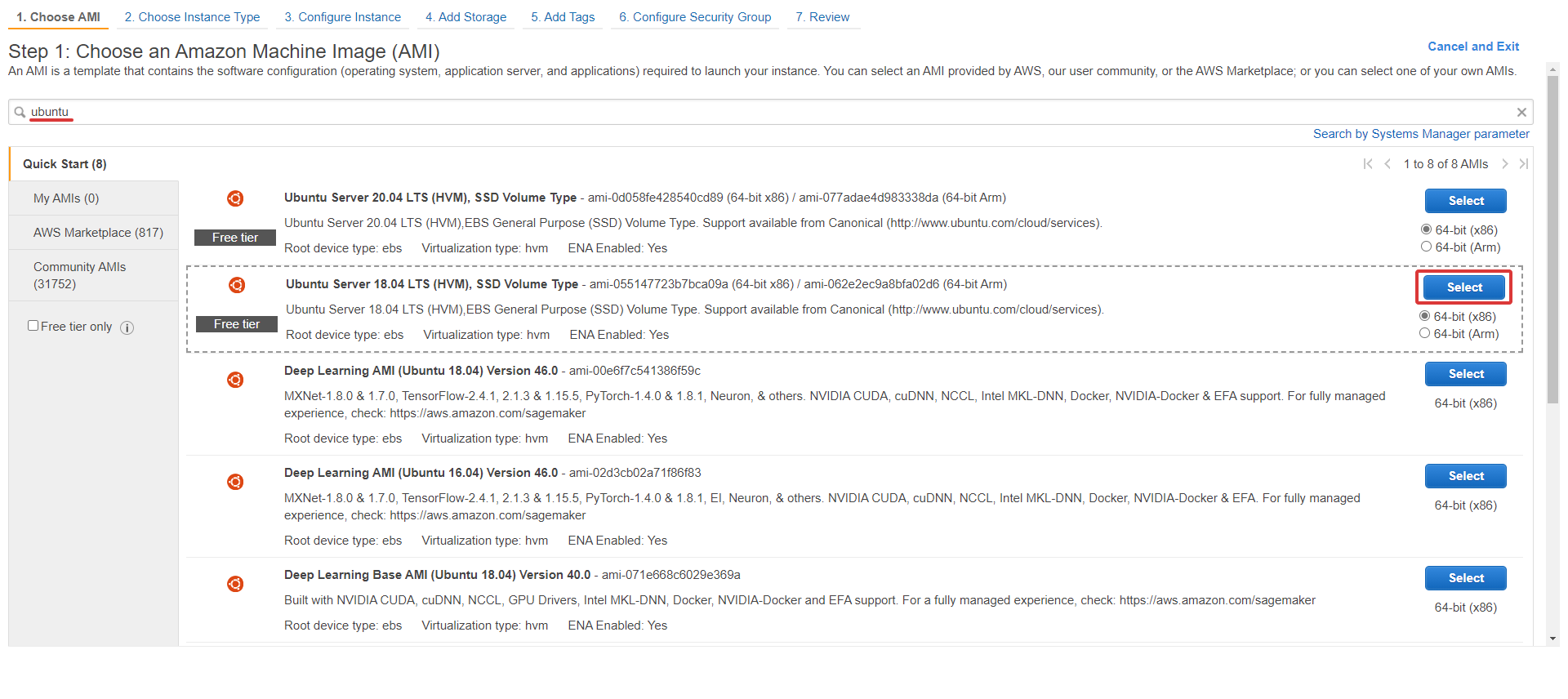Open Free tier only info icon
Viewport: 1568px width, 699px height.
click(127, 327)
